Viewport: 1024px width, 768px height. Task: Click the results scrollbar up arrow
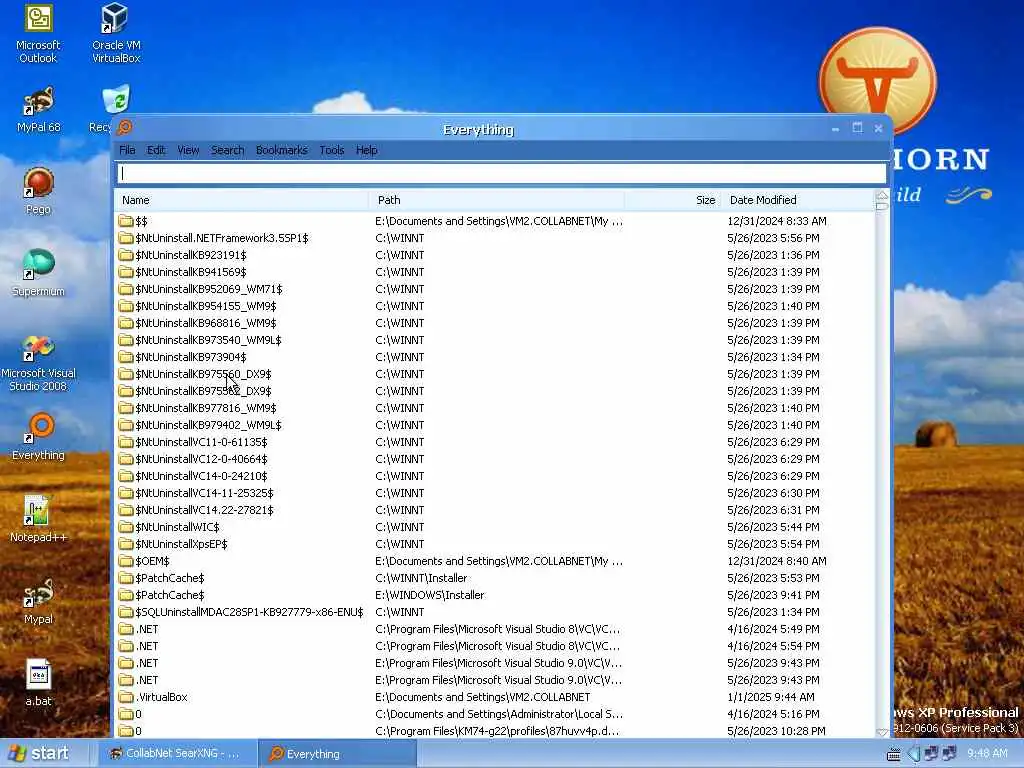coord(882,195)
